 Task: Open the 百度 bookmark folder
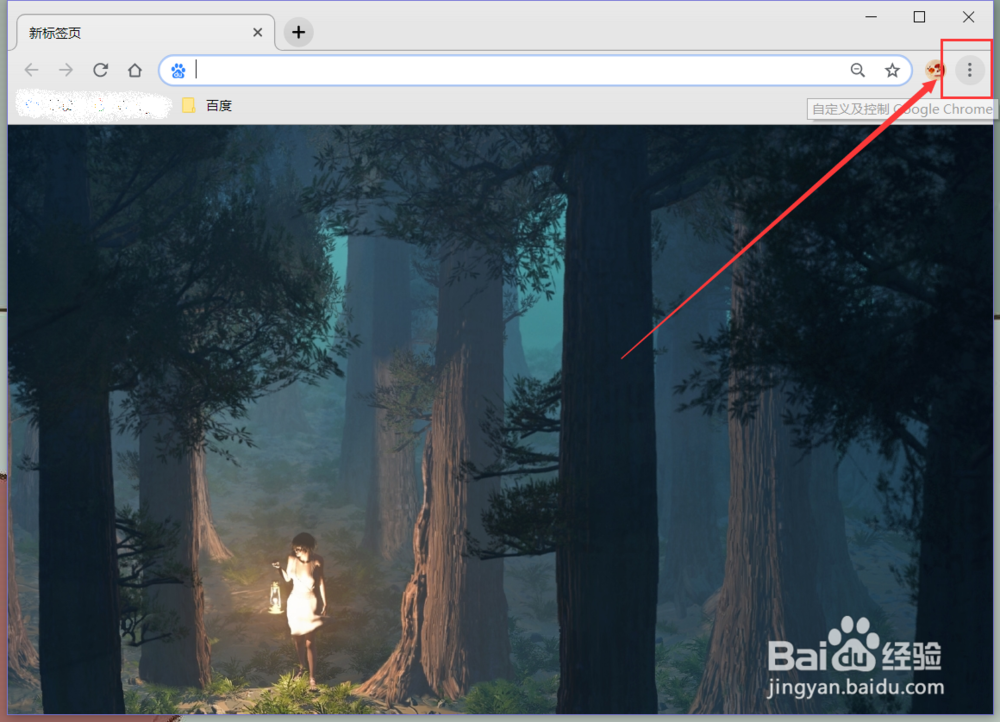point(207,105)
